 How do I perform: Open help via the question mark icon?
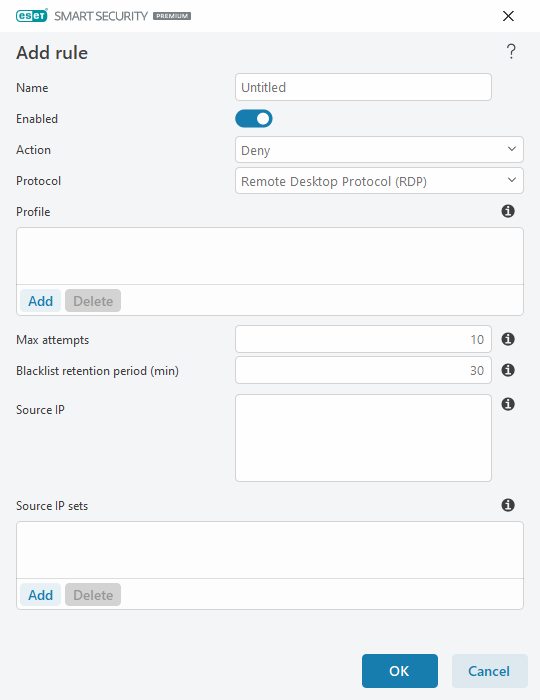point(511,52)
